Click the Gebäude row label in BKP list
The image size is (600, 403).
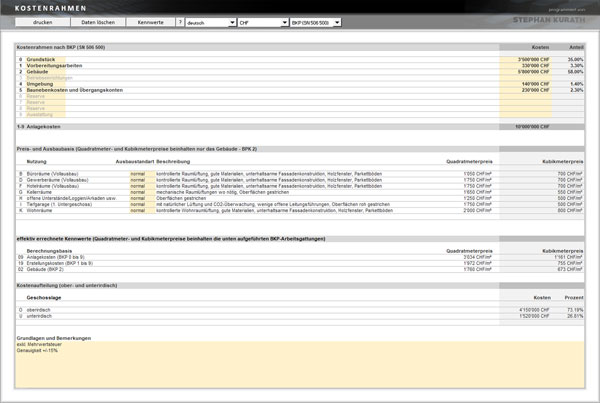tap(37, 72)
